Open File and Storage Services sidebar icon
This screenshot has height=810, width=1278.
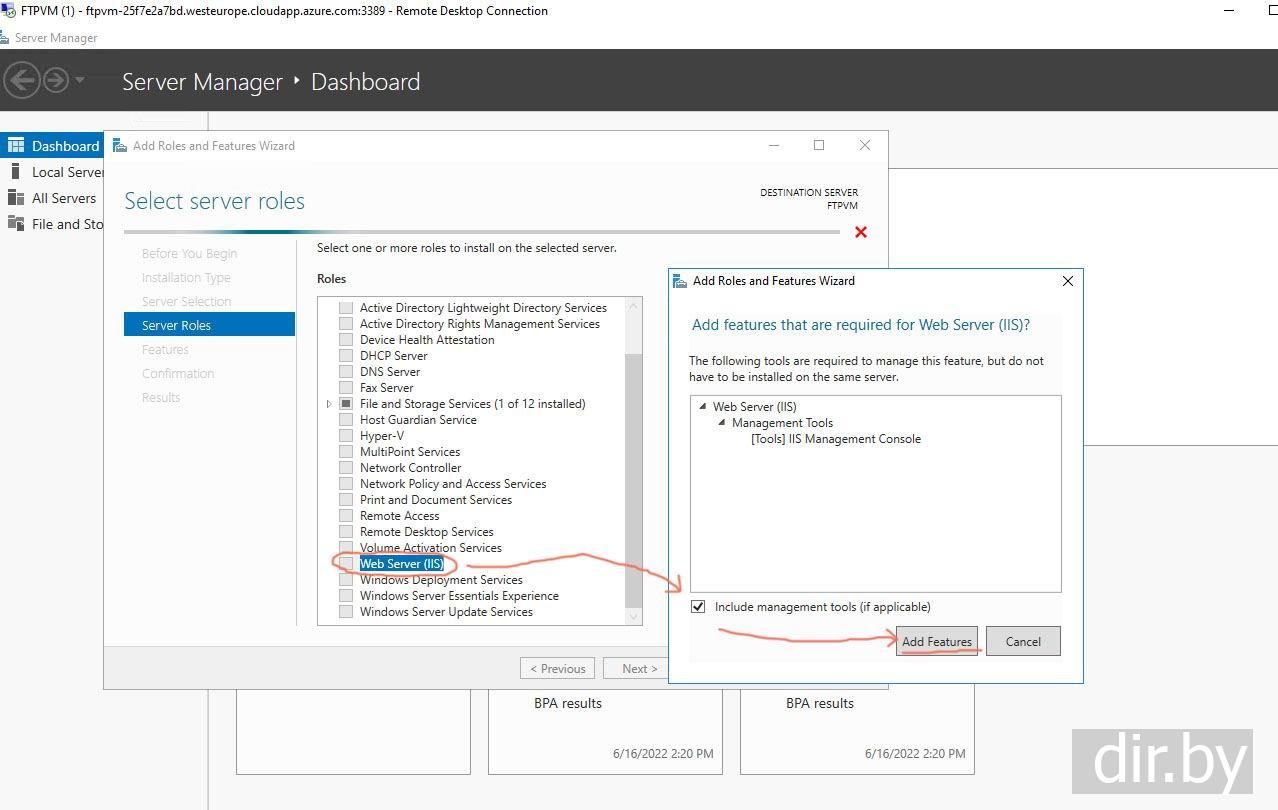coord(16,224)
